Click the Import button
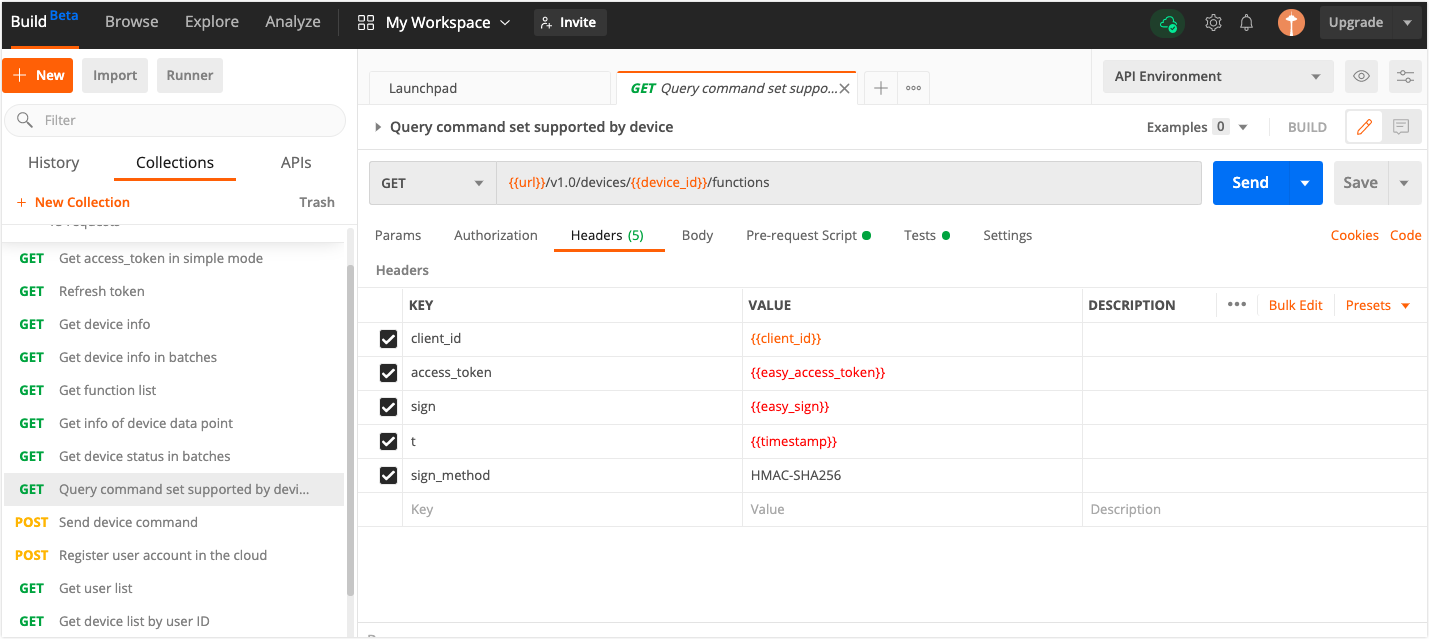The image size is (1429, 639). (115, 75)
